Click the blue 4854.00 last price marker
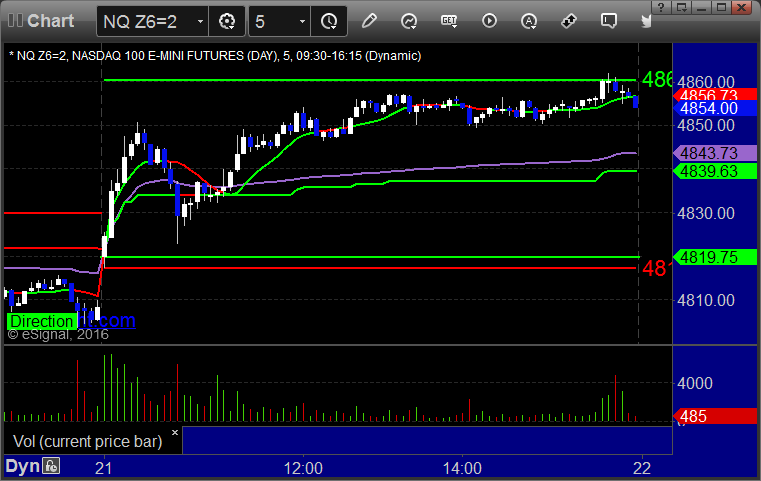 715,108
